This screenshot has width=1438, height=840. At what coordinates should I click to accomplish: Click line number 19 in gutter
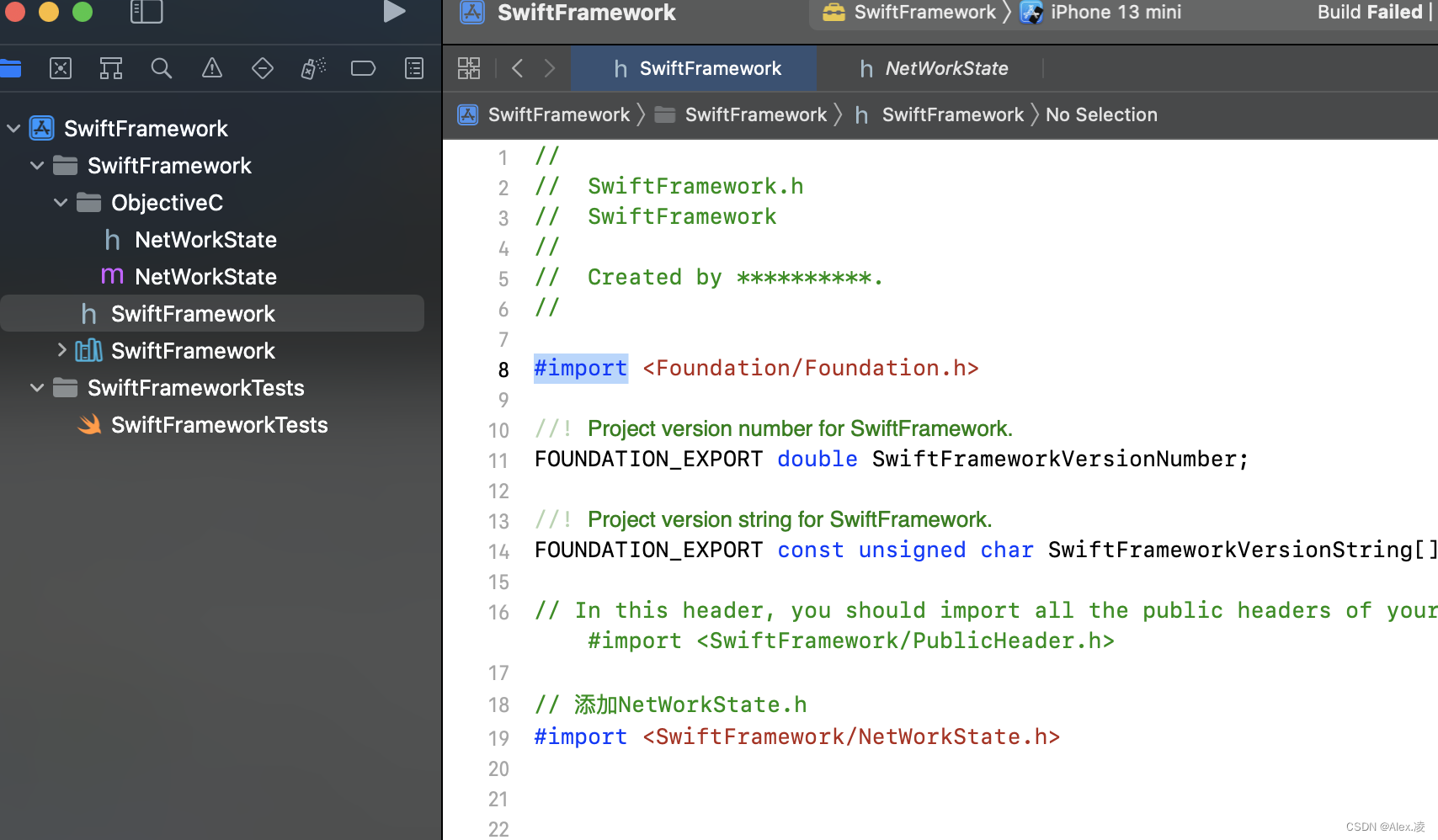coord(499,738)
